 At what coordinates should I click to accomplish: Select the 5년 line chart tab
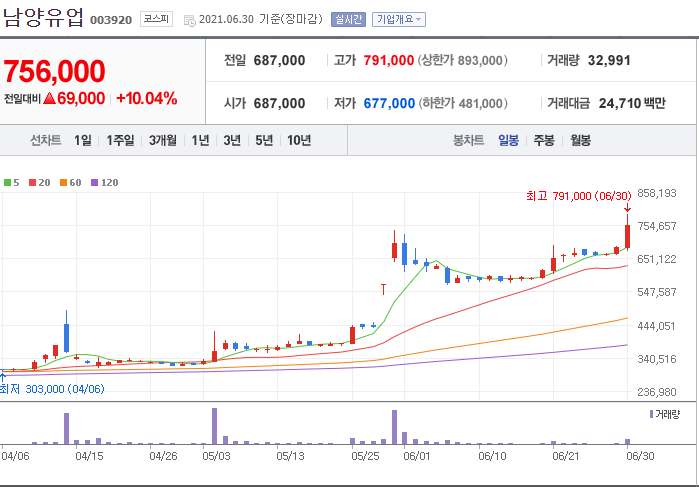264,140
